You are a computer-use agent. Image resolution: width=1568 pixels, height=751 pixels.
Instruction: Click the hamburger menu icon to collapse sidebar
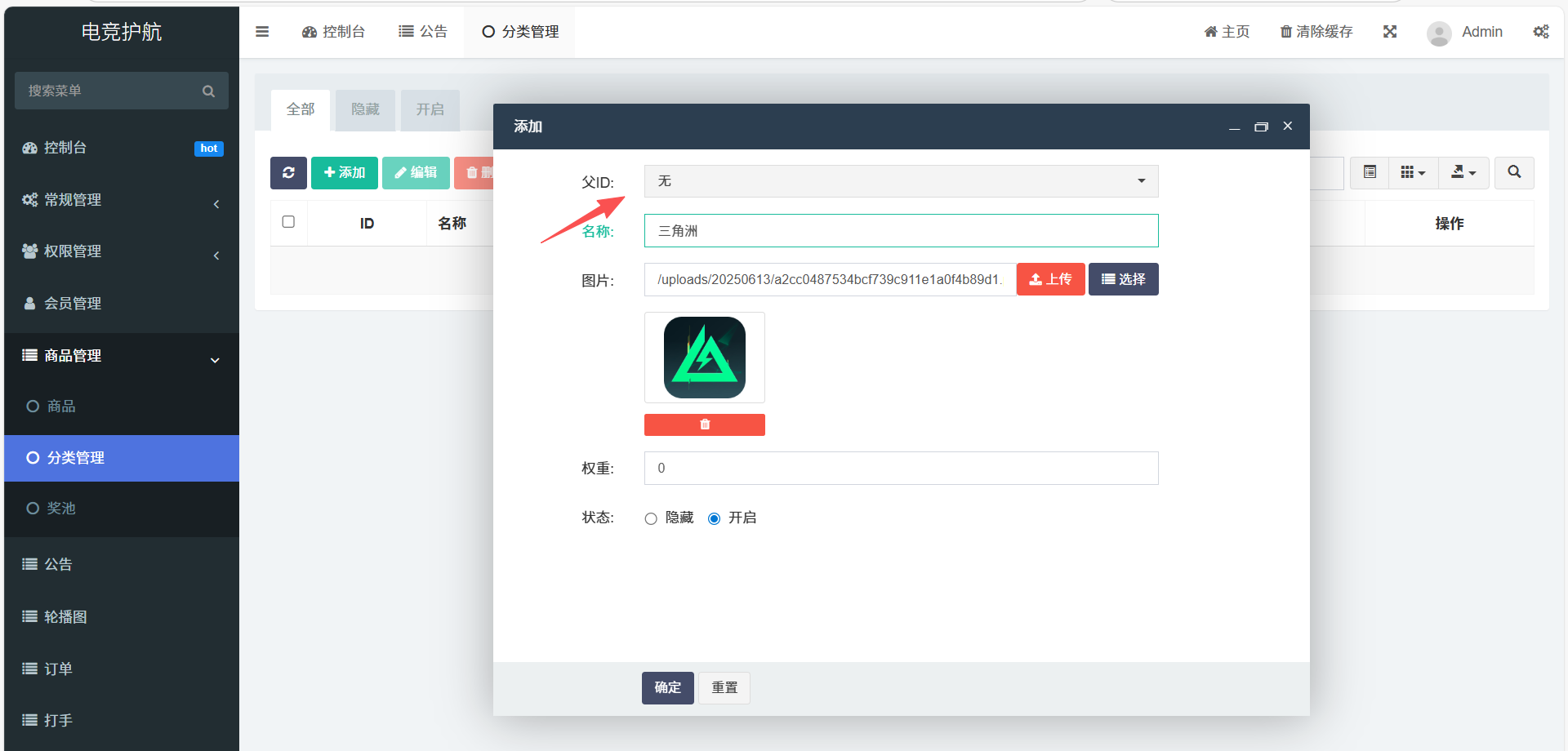[262, 32]
